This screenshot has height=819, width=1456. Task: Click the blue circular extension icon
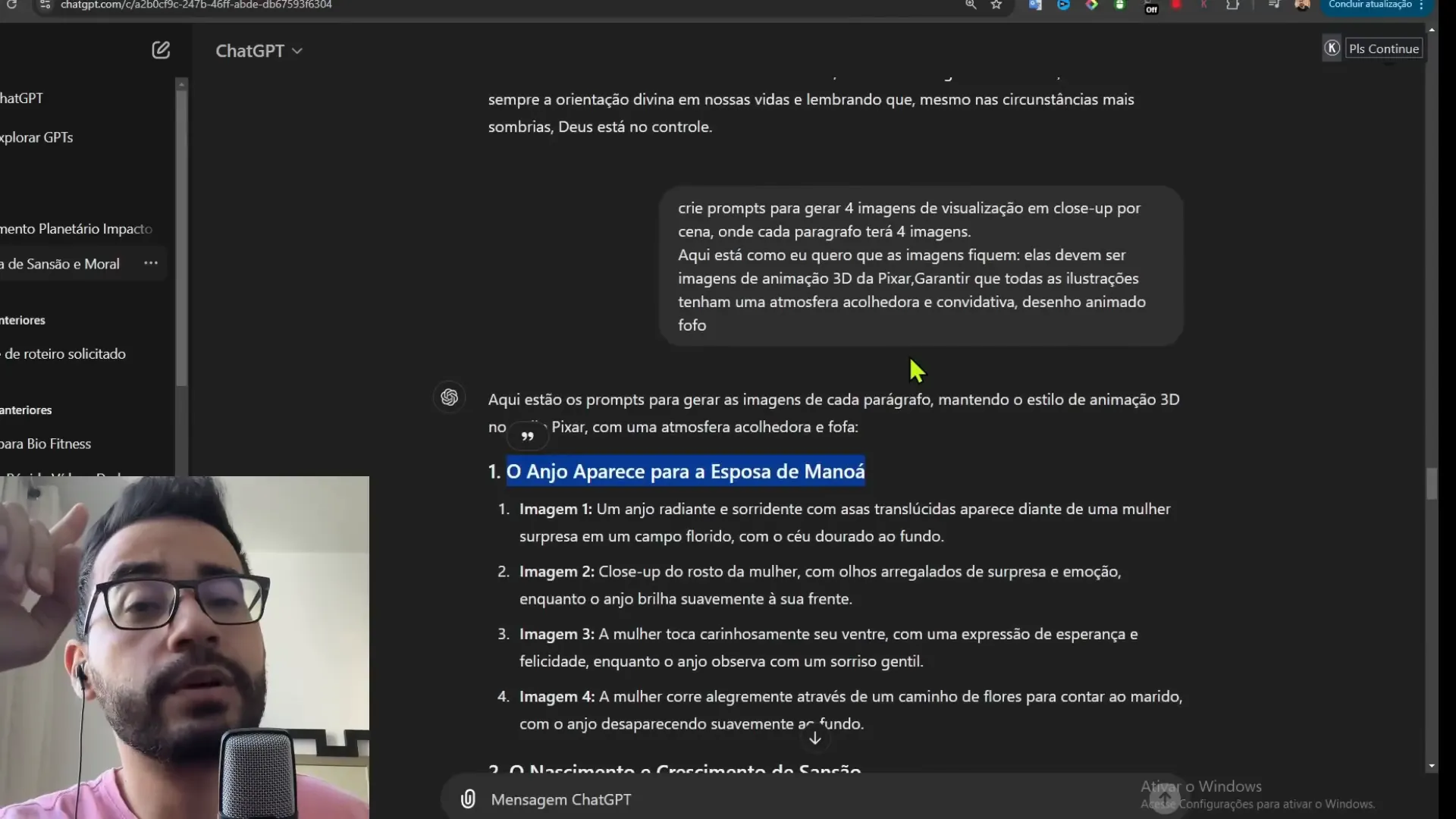click(x=1063, y=5)
